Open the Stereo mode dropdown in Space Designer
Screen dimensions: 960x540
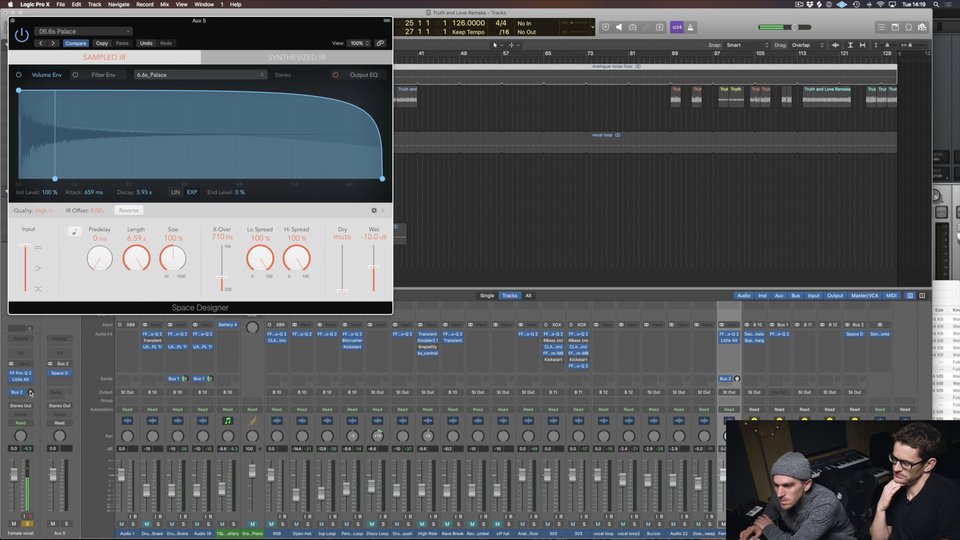(x=283, y=75)
